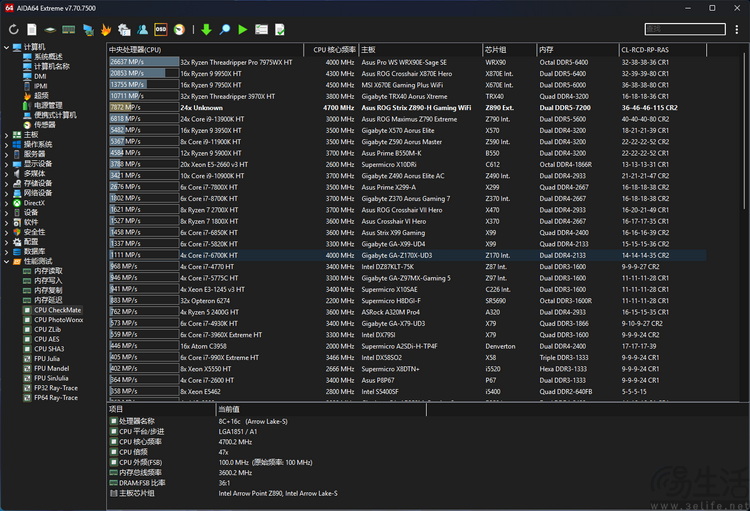Select the 26637 MP/s result bar
Viewport: 750px width, 511px height.
coord(144,62)
